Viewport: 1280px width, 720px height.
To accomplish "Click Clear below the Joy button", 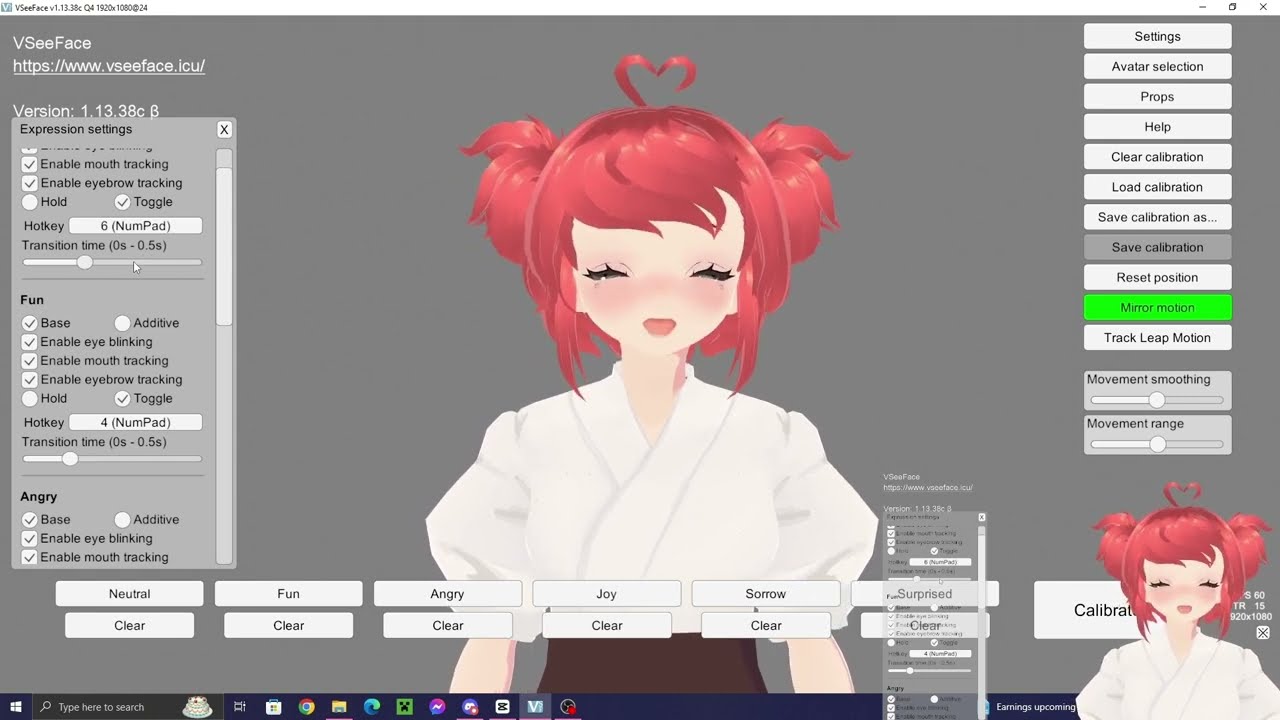I will [606, 626].
